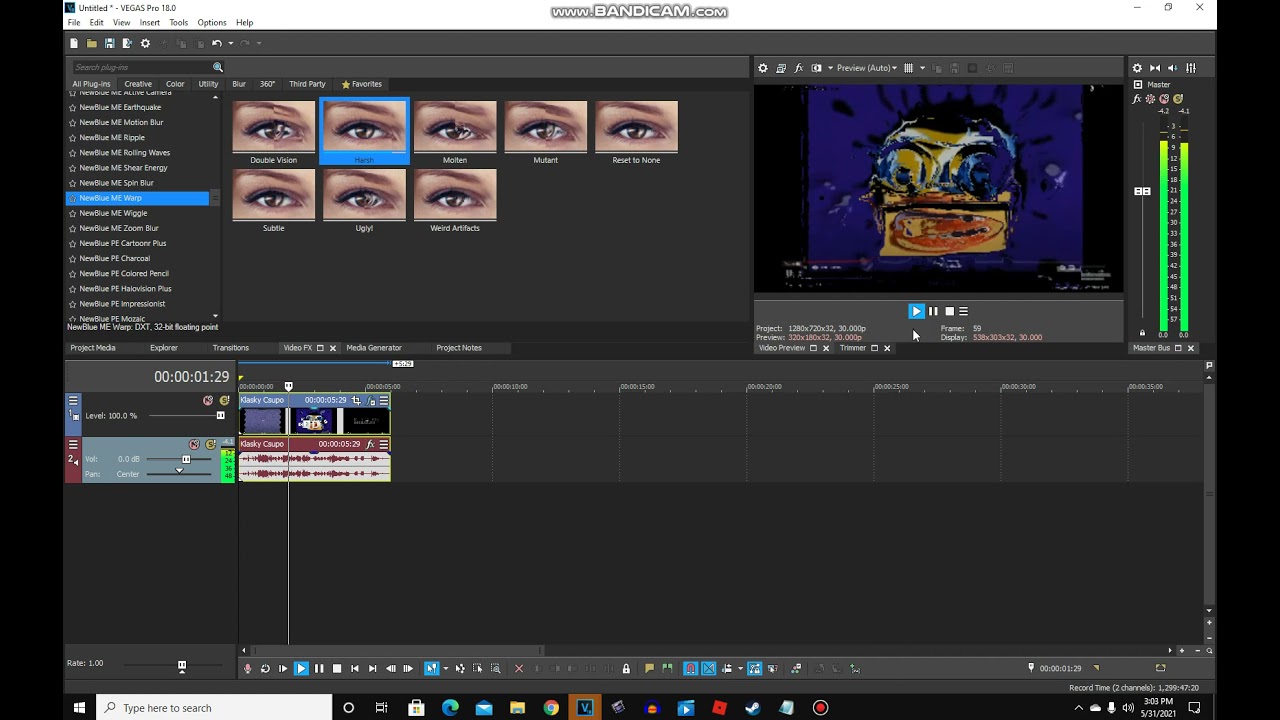1280x720 pixels.
Task: Toggle favorite star for NewBlue ME Zoom Blur
Action: coord(72,228)
